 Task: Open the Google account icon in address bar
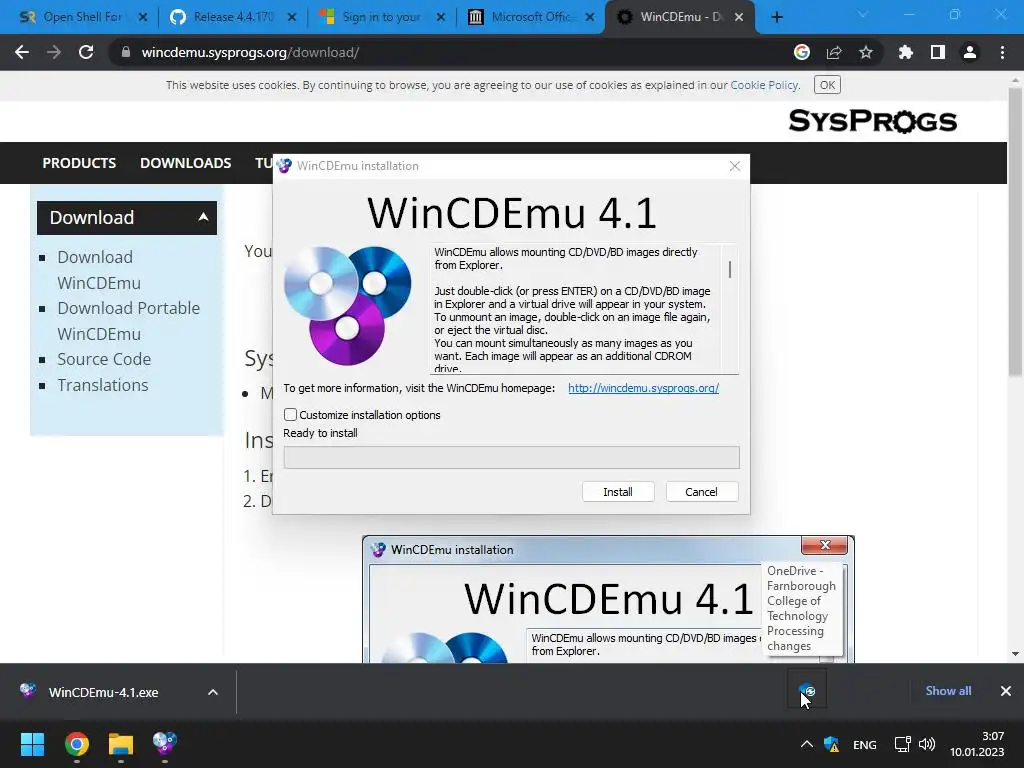click(x=802, y=52)
